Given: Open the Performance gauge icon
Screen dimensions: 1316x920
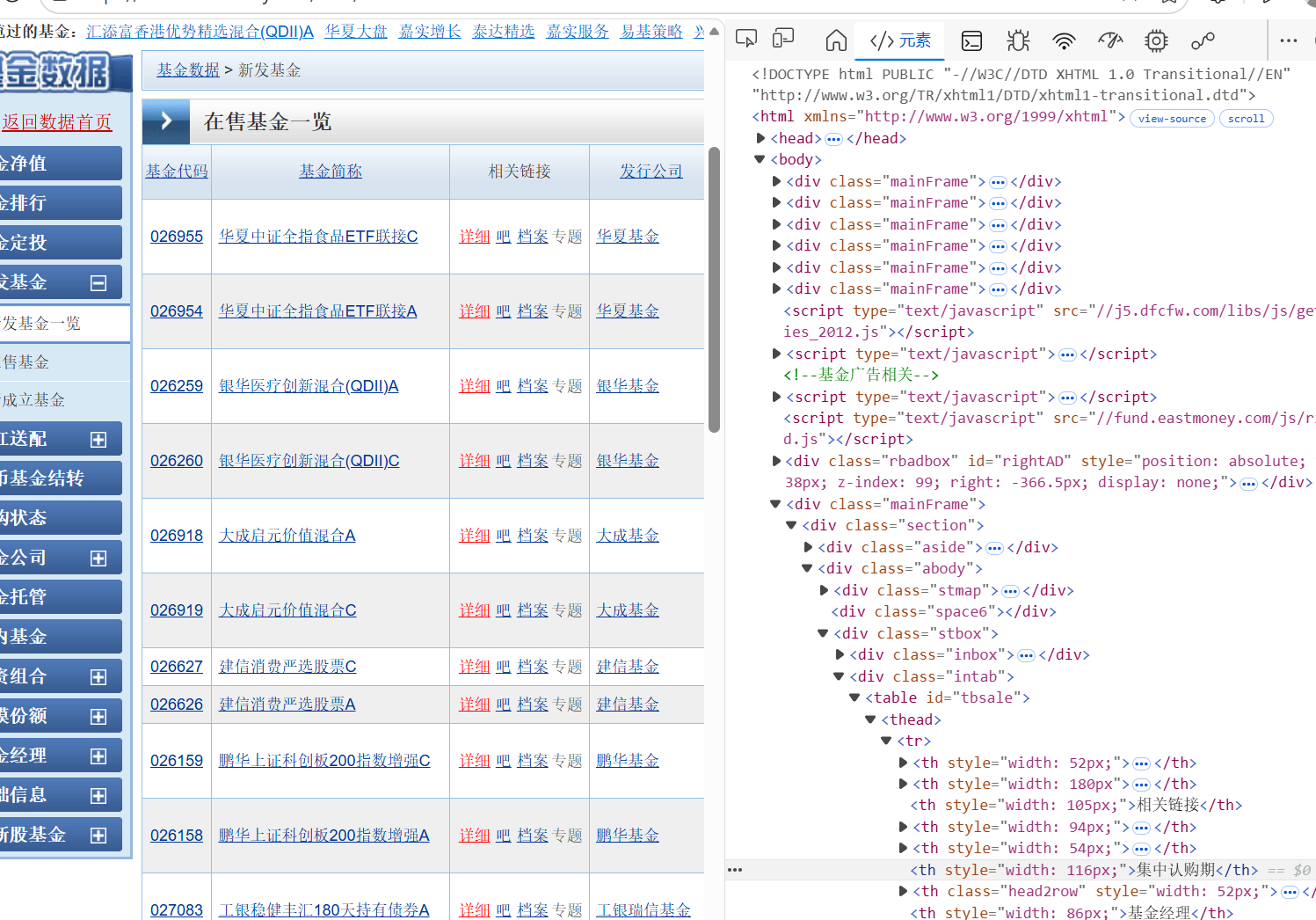Looking at the screenshot, I should click(1110, 40).
